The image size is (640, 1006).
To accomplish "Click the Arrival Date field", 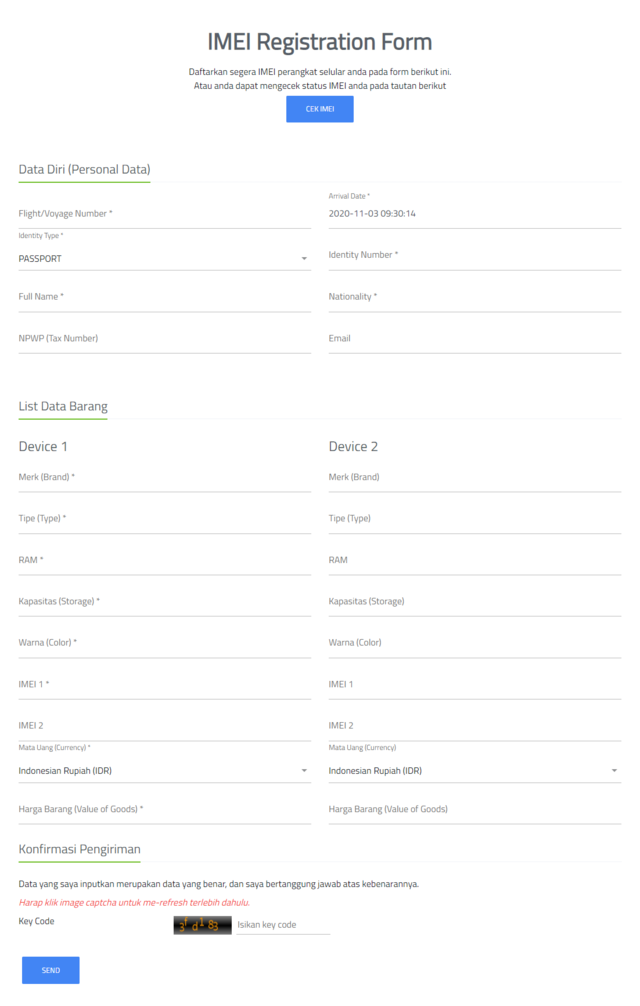I will (475, 214).
